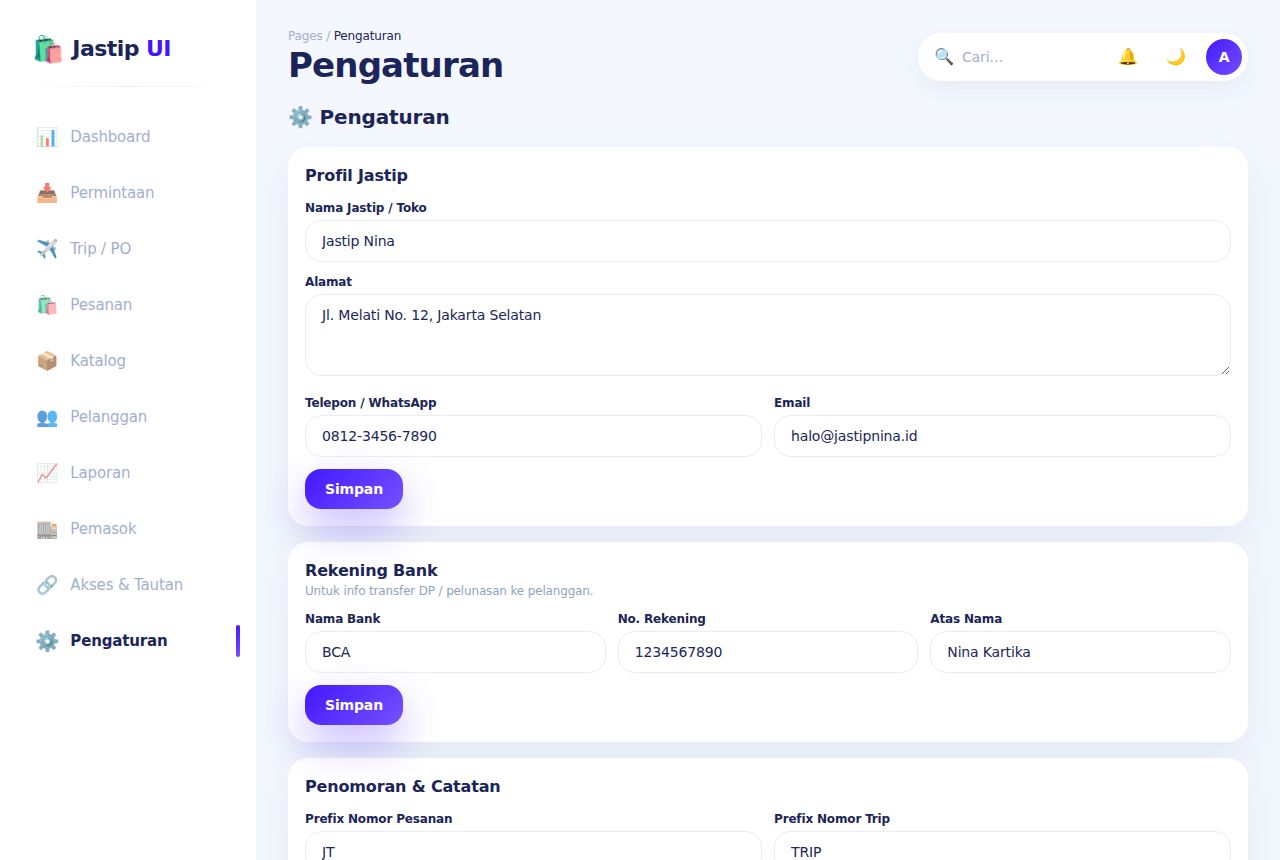
Task: Save Rekening Bank with Simpan button
Action: tap(354, 705)
